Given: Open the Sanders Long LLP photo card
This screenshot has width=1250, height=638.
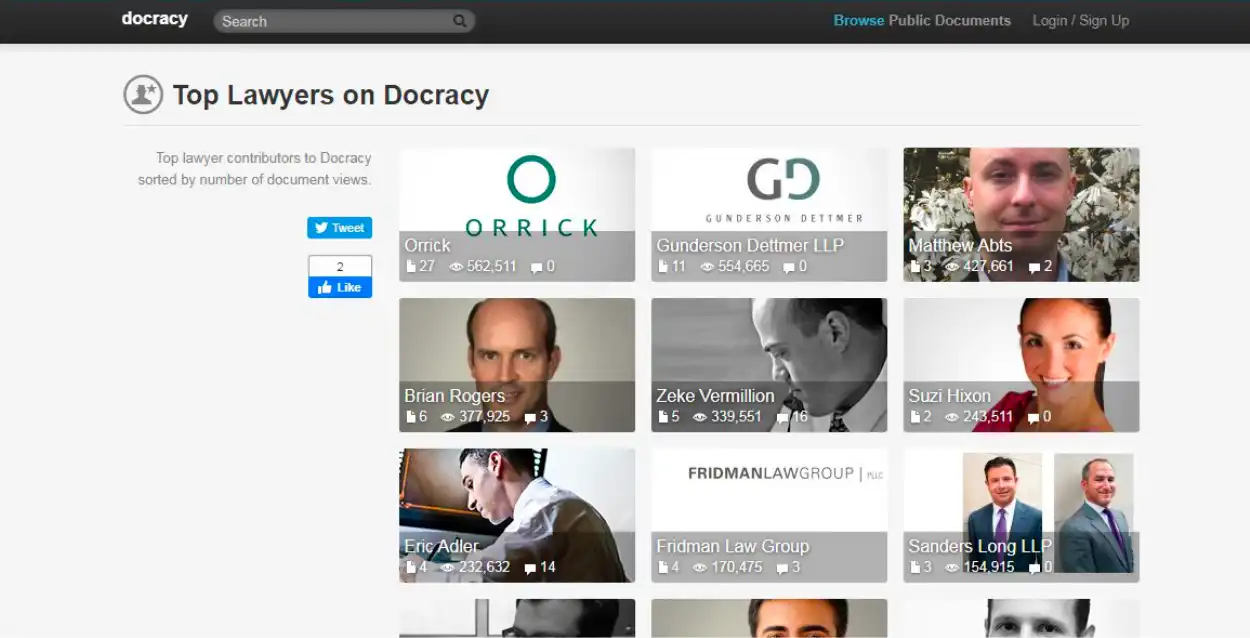Looking at the screenshot, I should (x=1021, y=514).
